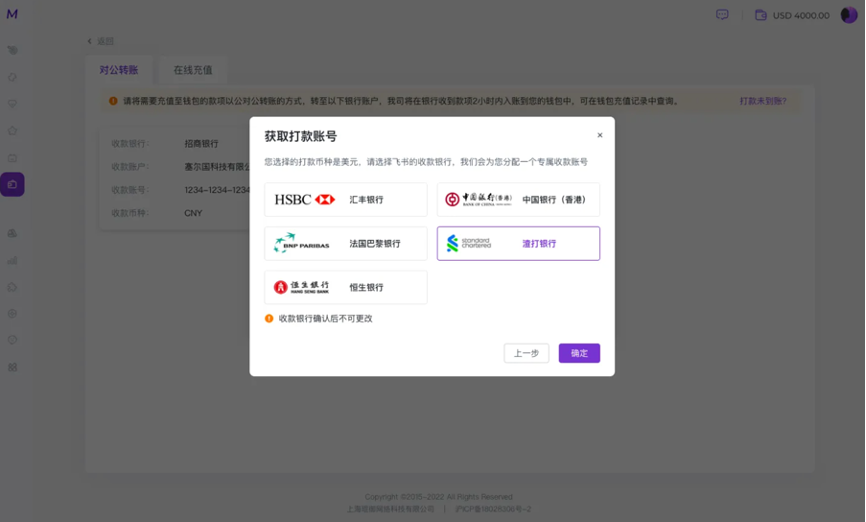Go back using the 上一步 button
Viewport: 866px width, 522px height.
coord(526,353)
